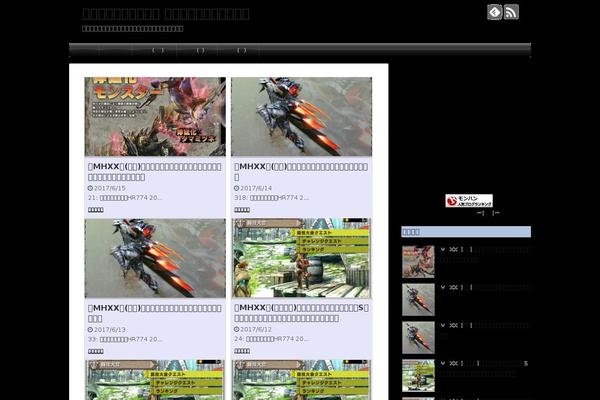Click the clock icon beside 2017/6/14
600x400 pixels.
[x=236, y=188]
